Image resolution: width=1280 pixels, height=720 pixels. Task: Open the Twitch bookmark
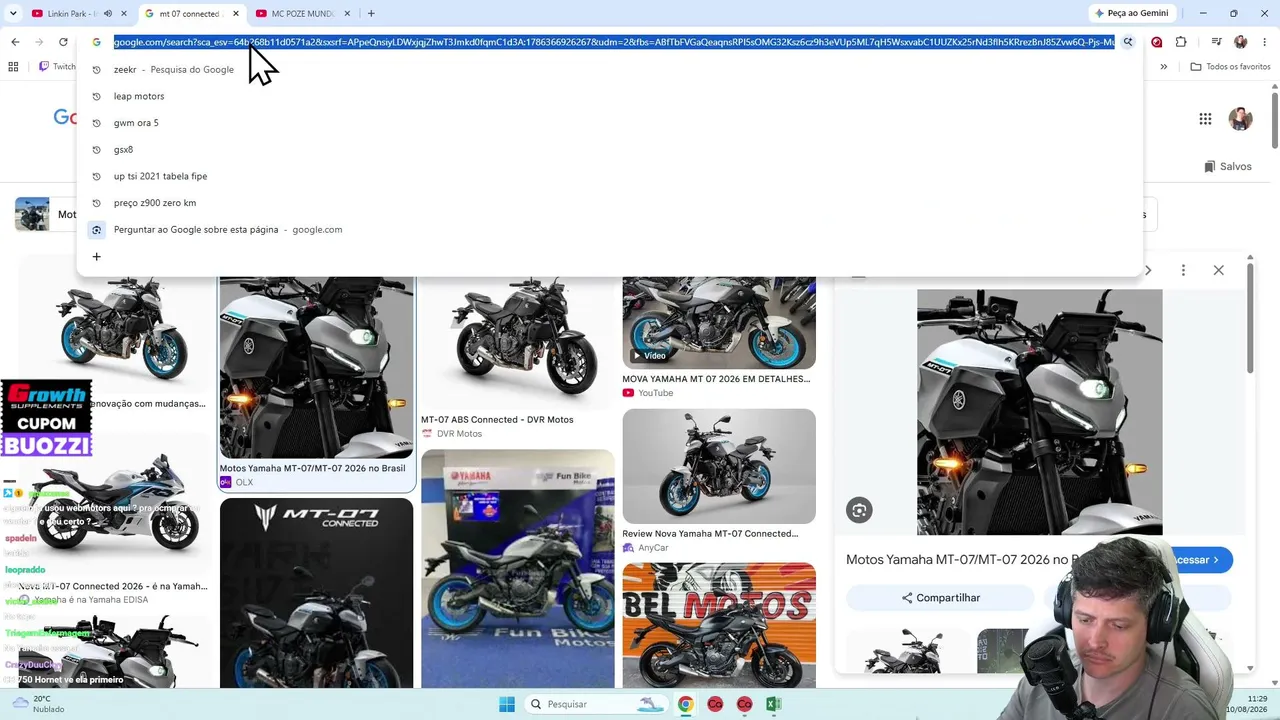click(x=58, y=67)
